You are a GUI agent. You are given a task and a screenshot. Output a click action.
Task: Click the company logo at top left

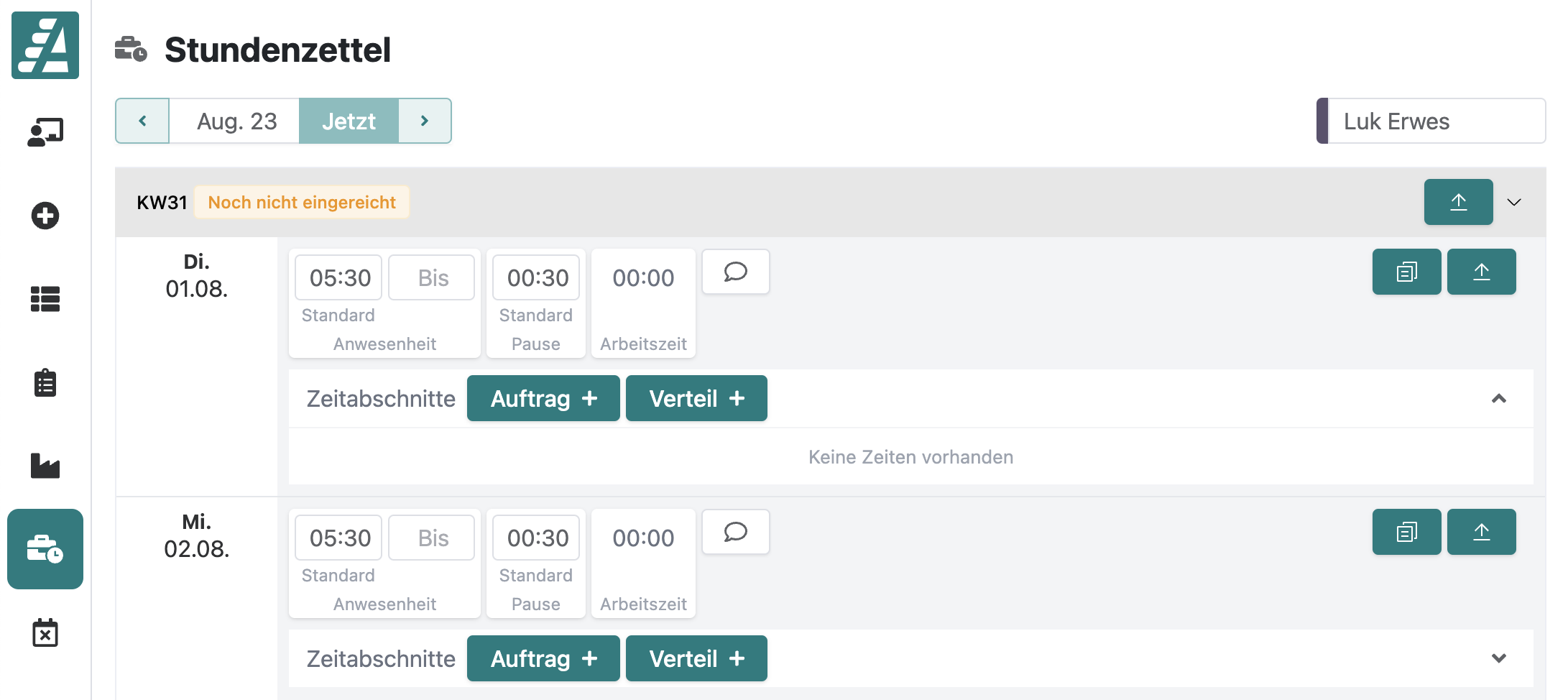(45, 45)
